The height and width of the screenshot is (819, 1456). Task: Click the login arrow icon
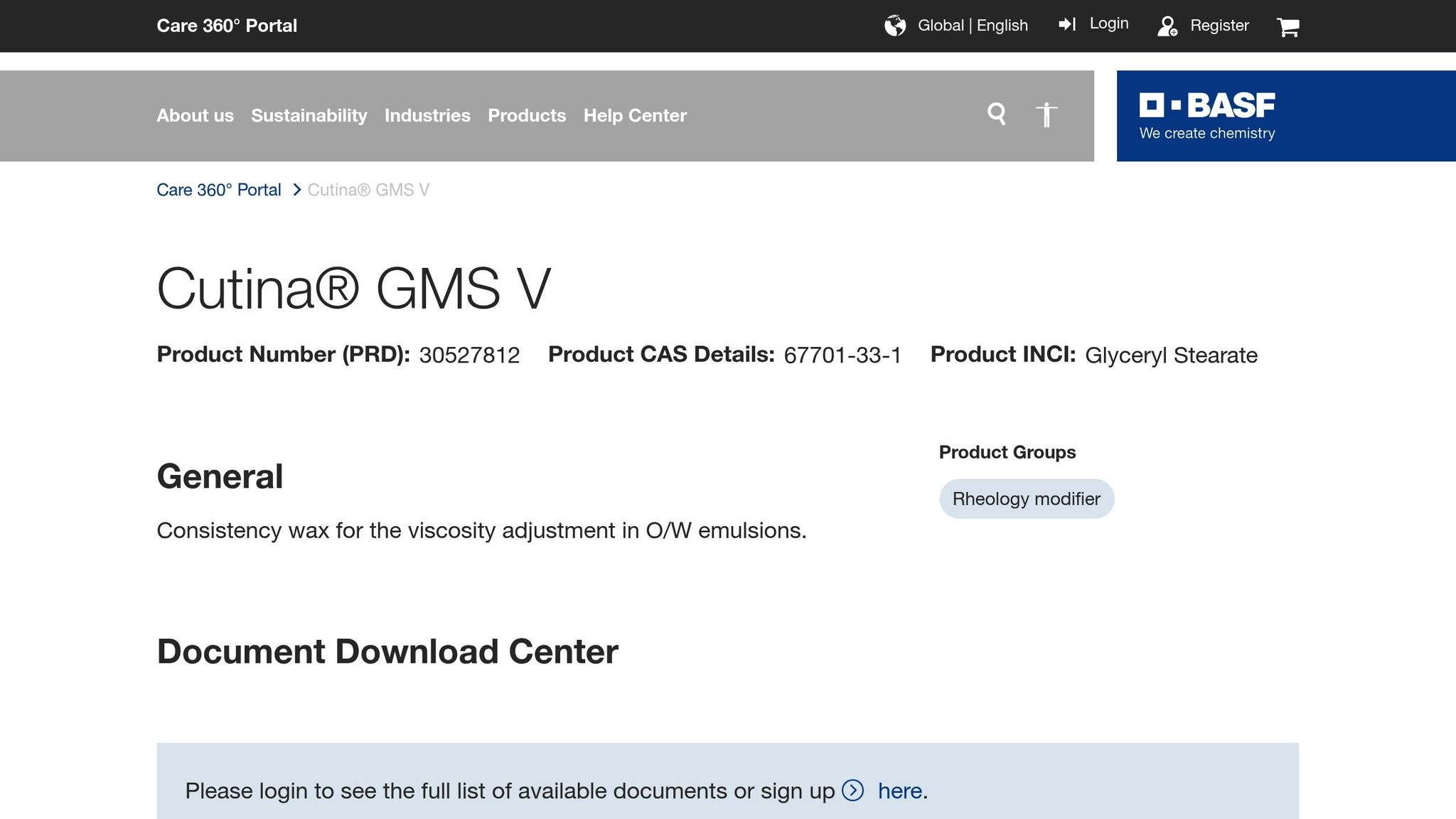1067,25
